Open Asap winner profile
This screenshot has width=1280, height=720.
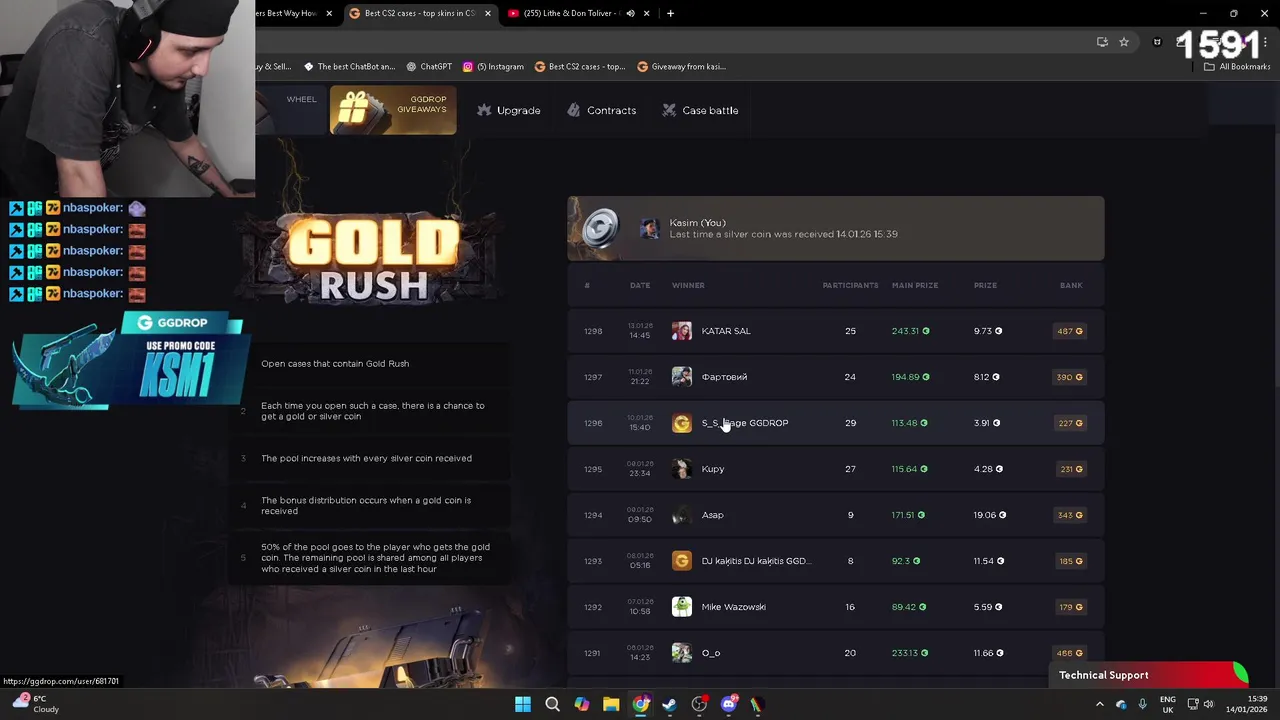(x=712, y=515)
